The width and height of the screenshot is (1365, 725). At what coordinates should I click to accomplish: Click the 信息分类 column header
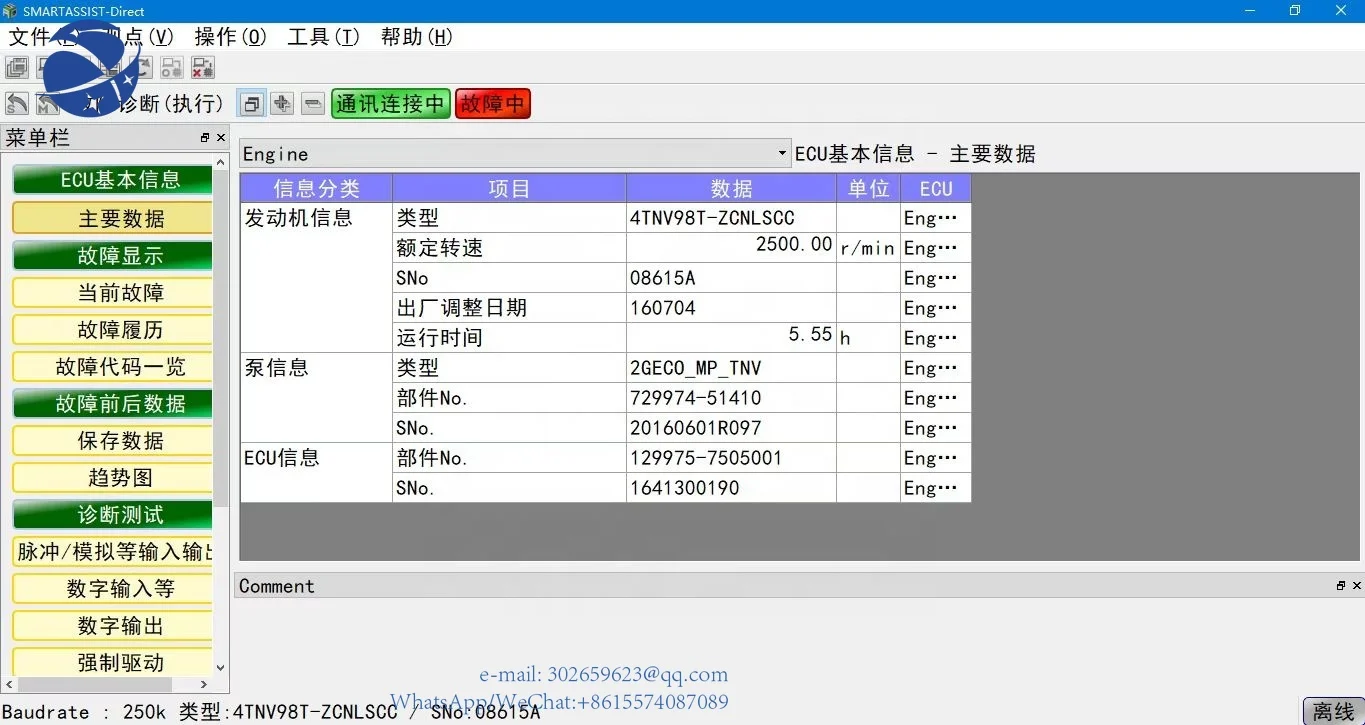tap(316, 188)
